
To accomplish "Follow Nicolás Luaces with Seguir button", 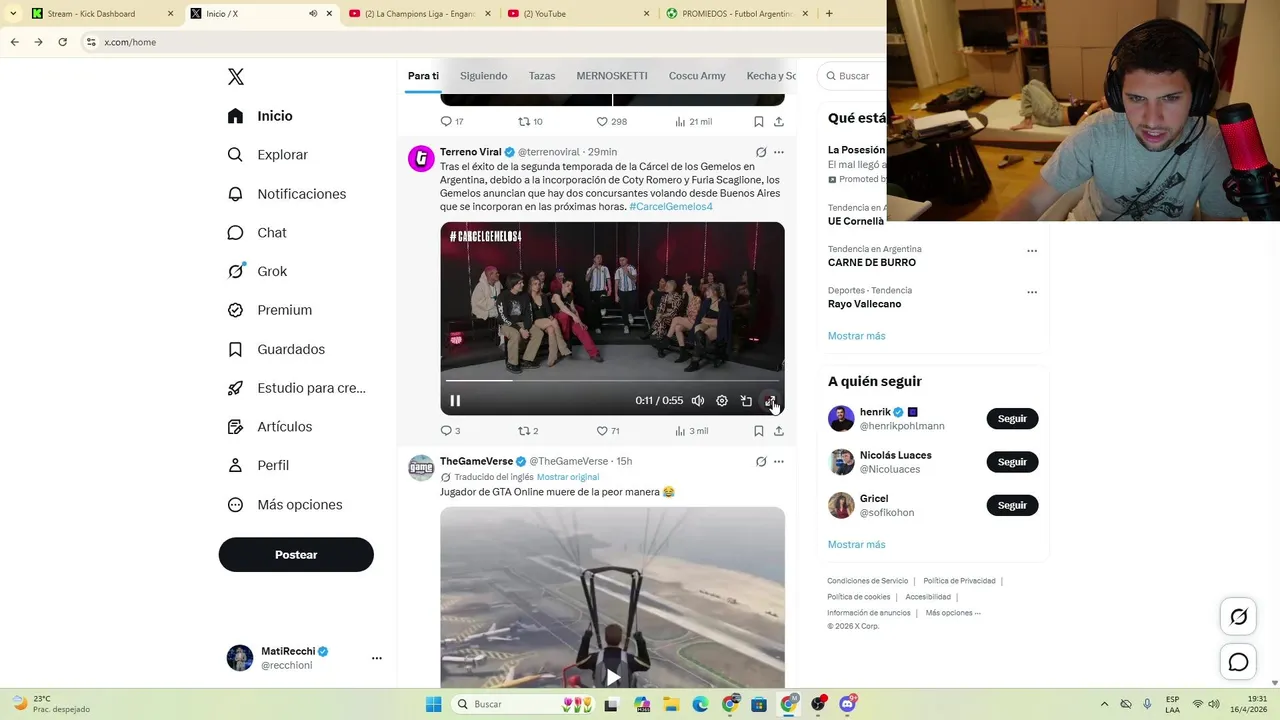I will click(1012, 462).
